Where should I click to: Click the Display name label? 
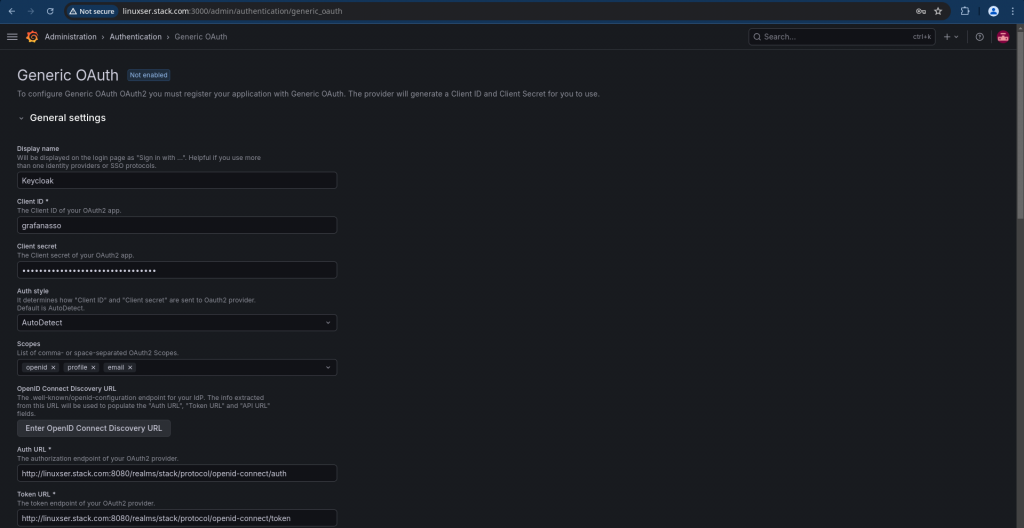coord(38,149)
